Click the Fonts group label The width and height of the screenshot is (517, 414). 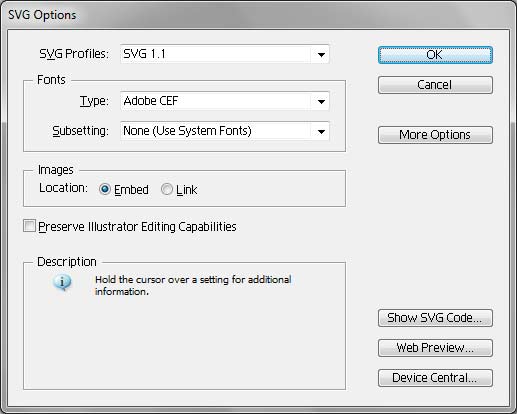tap(51, 80)
